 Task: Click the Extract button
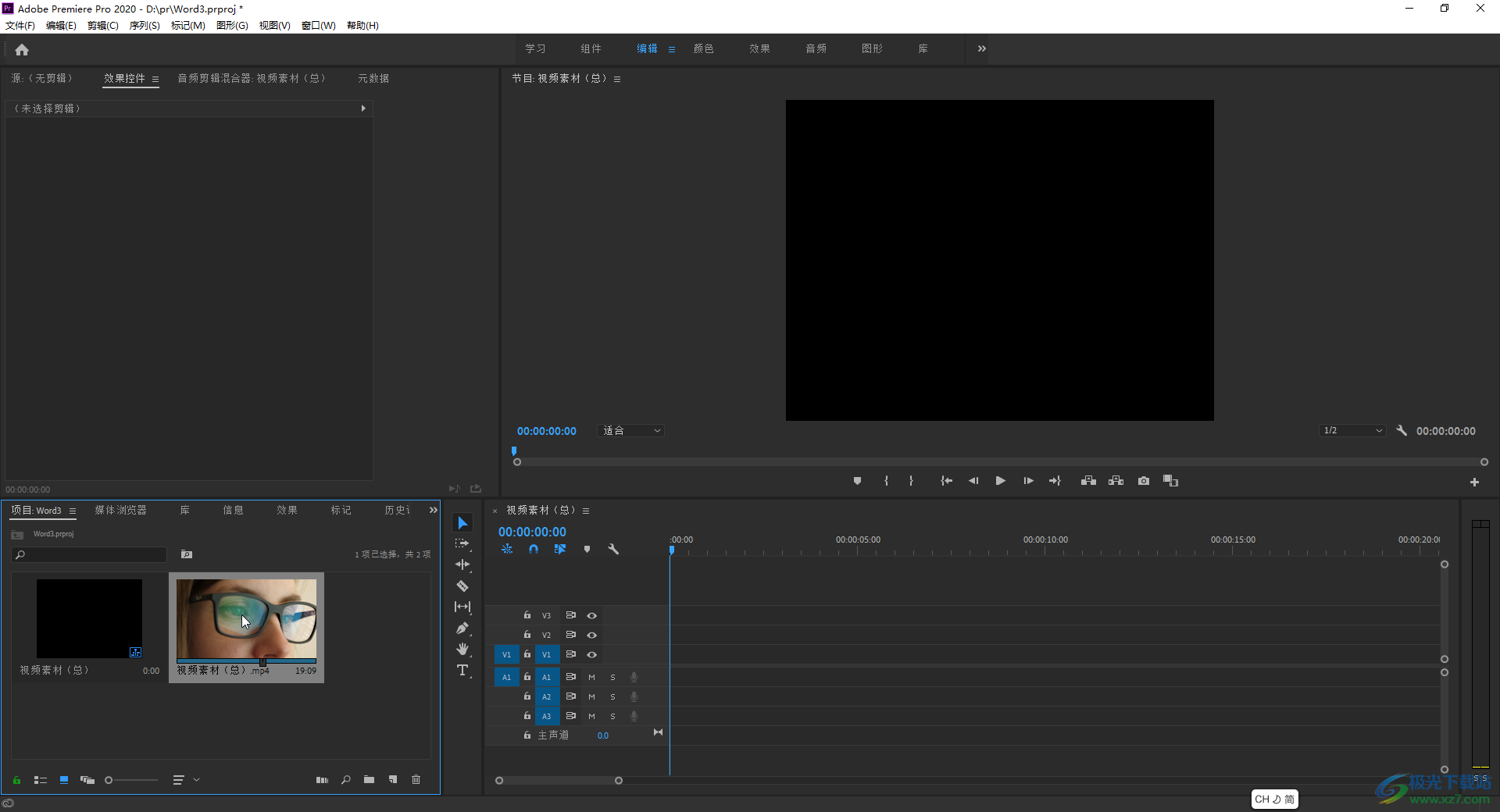click(x=1116, y=481)
